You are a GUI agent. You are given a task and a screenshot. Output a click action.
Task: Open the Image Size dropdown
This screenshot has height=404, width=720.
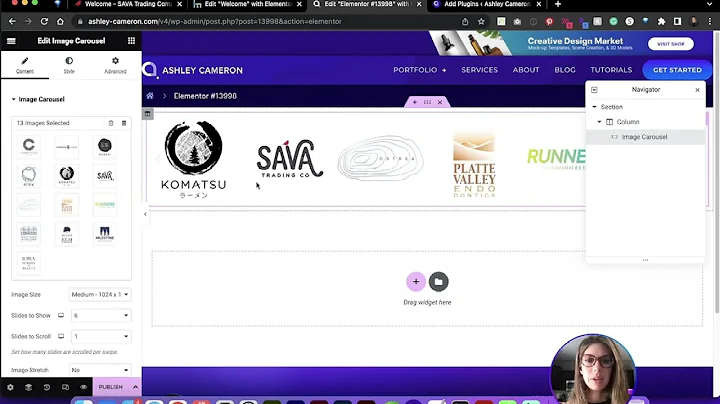coord(100,294)
